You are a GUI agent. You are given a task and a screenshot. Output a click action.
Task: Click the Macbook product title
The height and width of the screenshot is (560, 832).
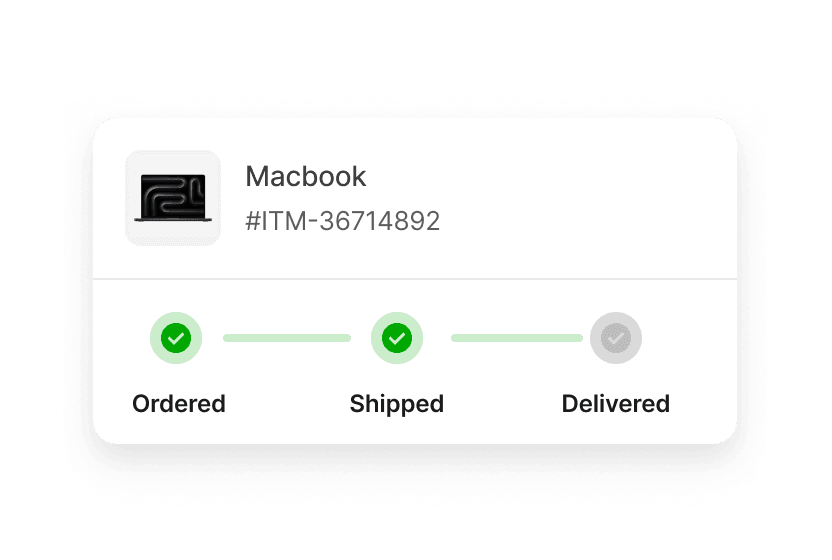[x=306, y=176]
